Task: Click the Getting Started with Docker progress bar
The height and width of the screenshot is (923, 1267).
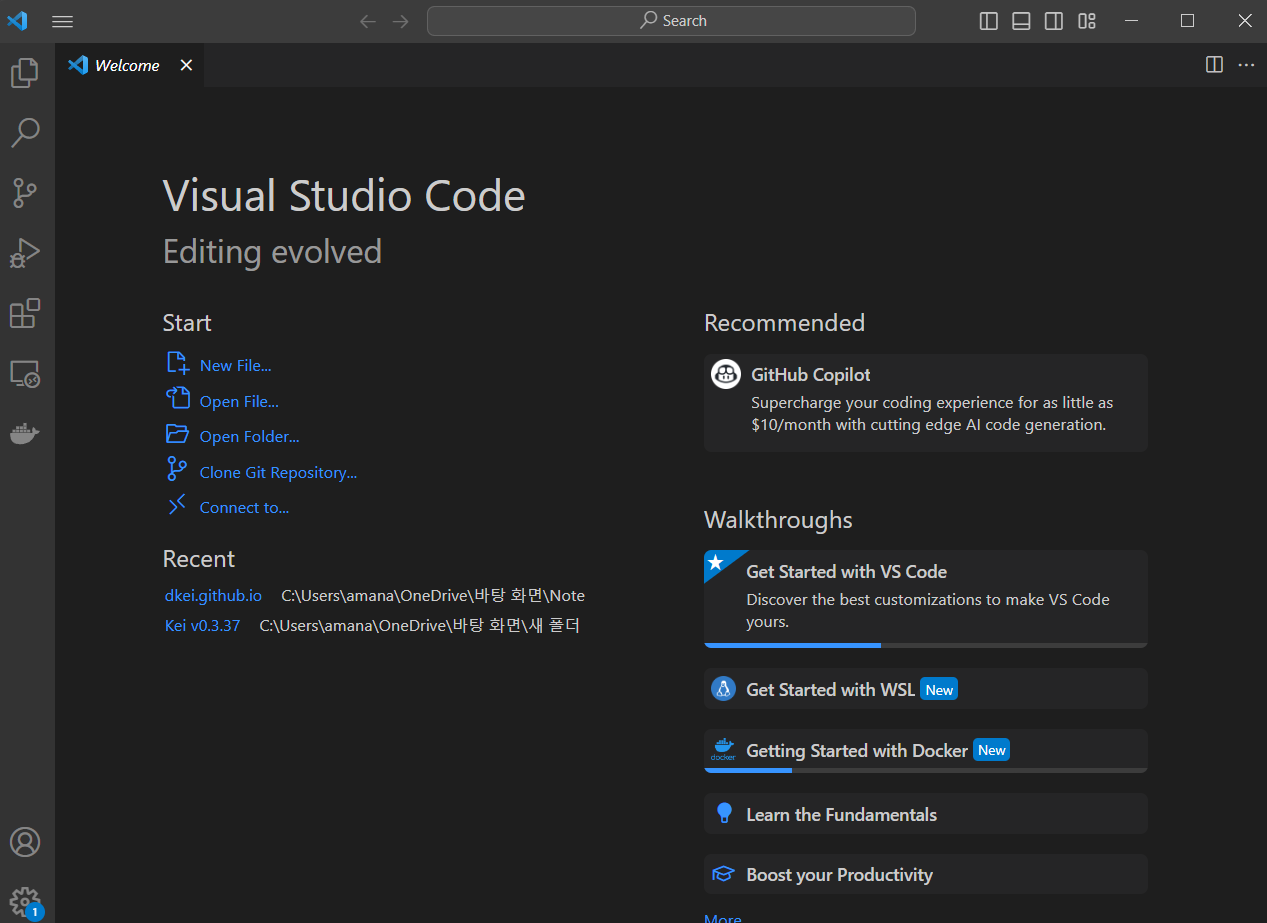Action: (926, 770)
